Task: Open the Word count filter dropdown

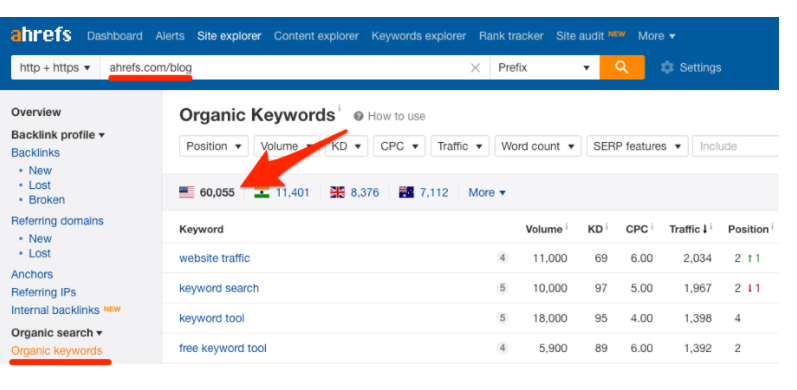Action: (x=538, y=146)
